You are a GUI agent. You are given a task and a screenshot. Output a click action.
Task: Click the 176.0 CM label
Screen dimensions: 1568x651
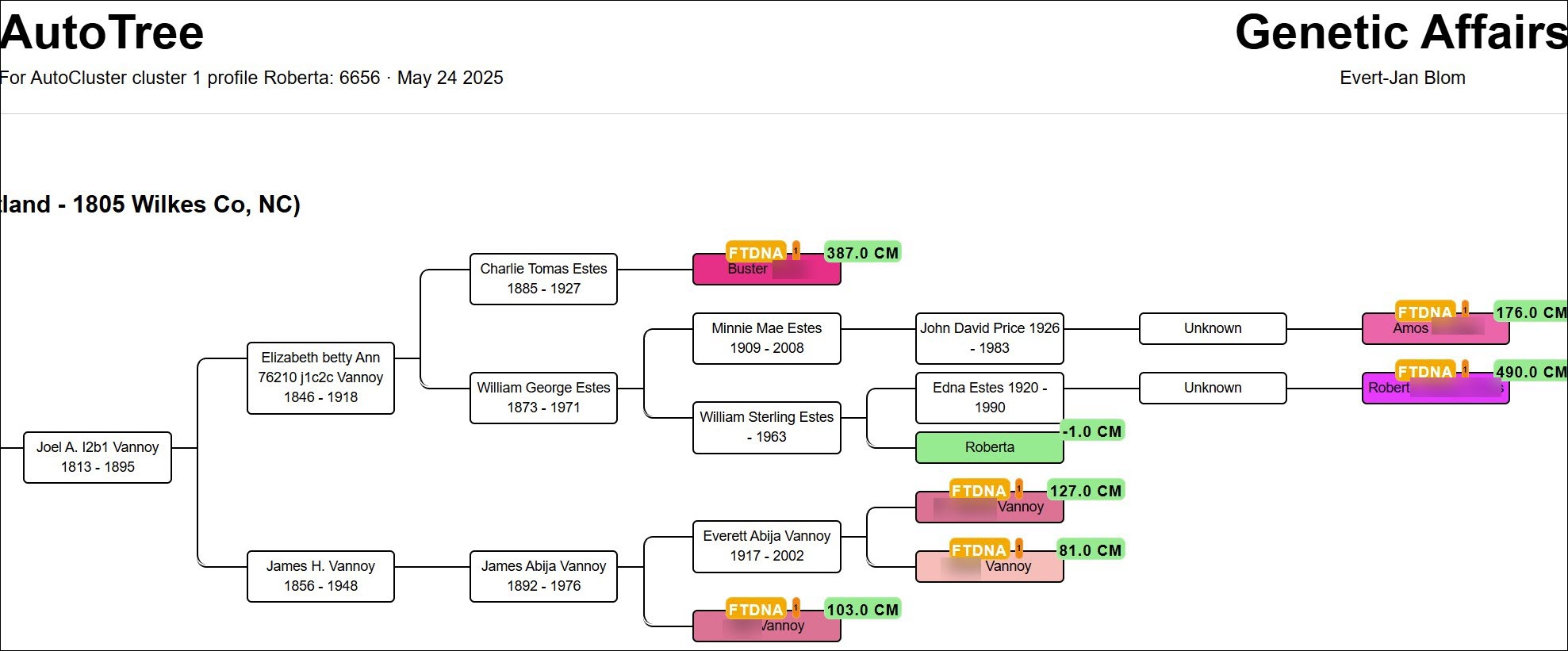coord(1531,312)
